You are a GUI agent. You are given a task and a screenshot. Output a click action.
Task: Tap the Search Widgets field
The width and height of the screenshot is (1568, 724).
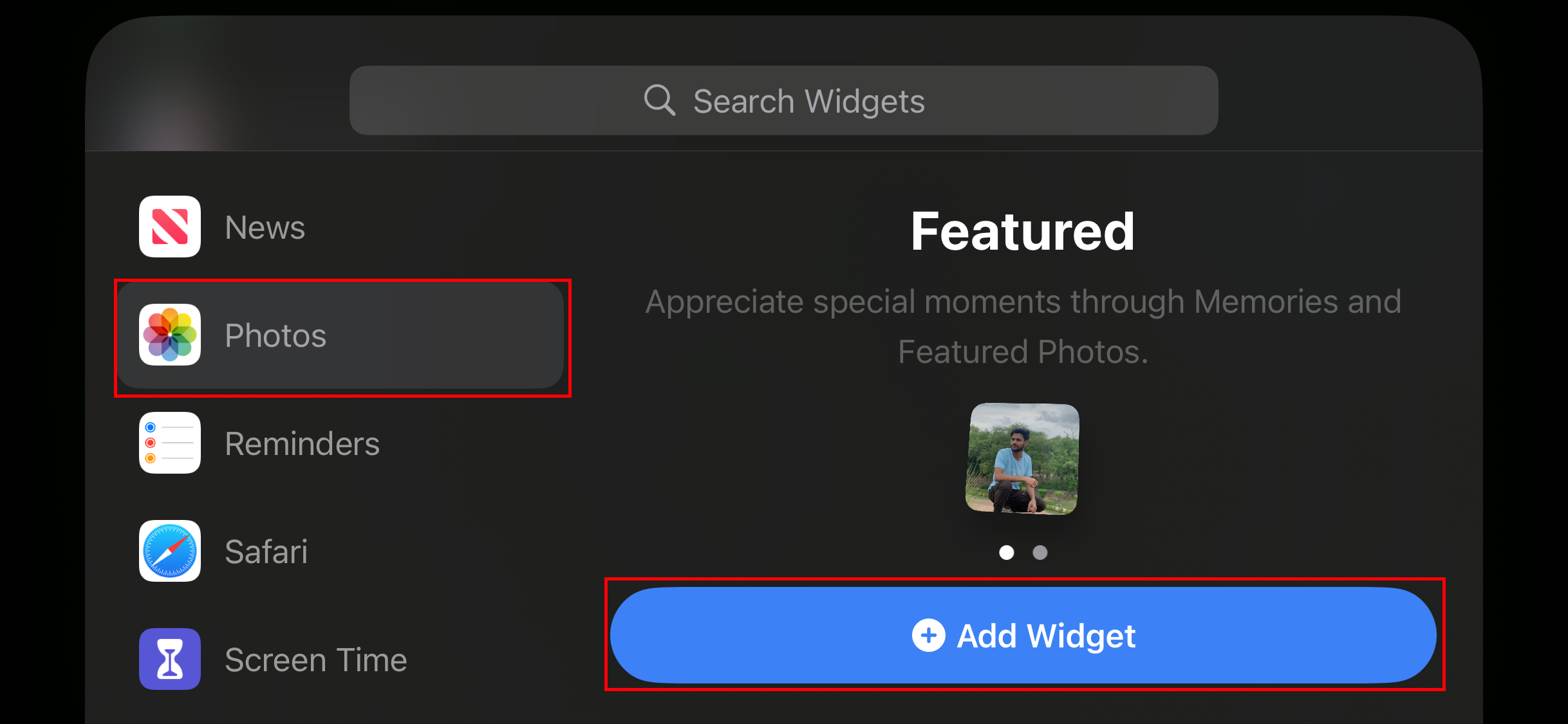[808, 102]
